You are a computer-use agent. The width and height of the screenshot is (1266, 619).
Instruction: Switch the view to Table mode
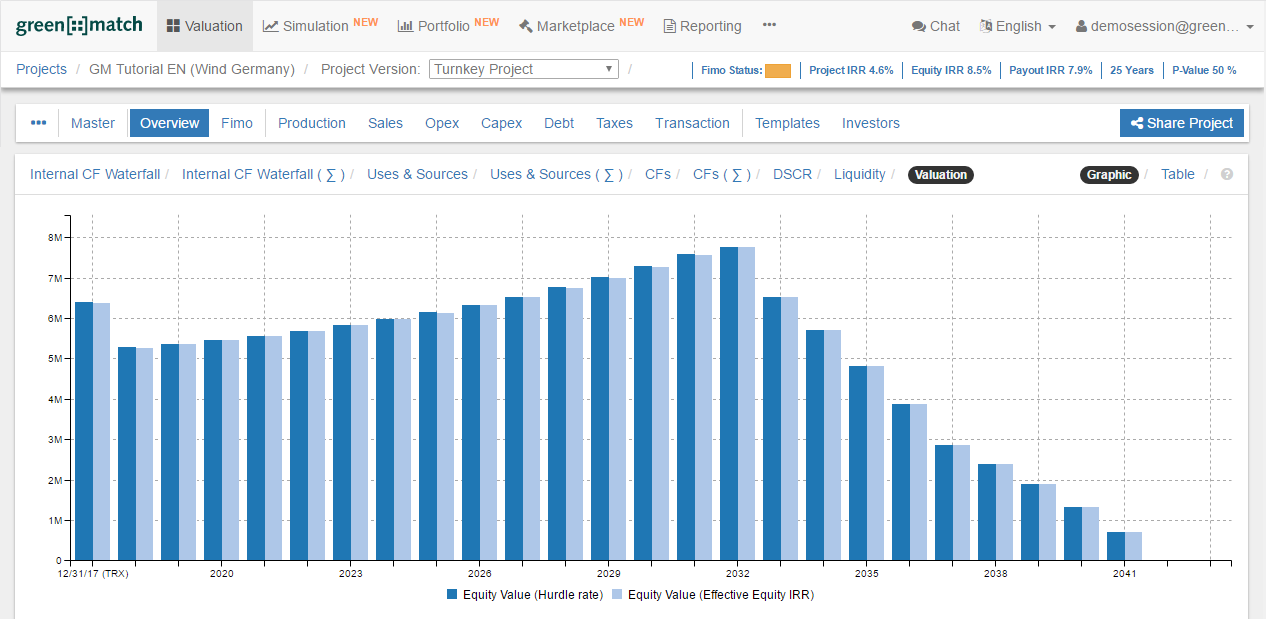tap(1177, 174)
